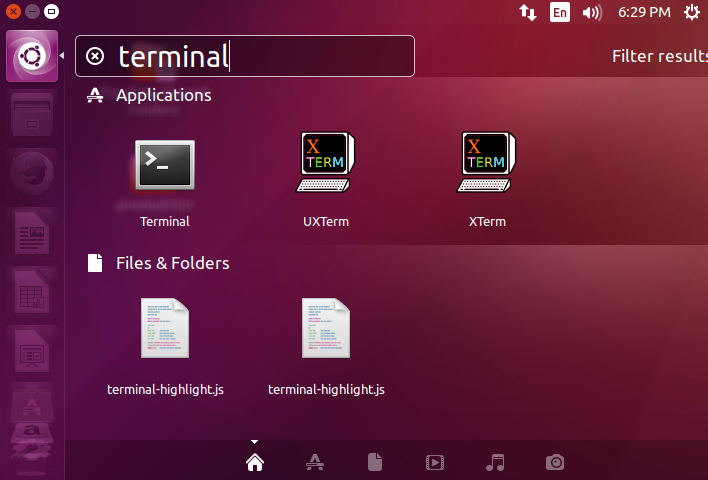This screenshot has width=708, height=480.
Task: Open the system gear menu
Action: (x=691, y=13)
